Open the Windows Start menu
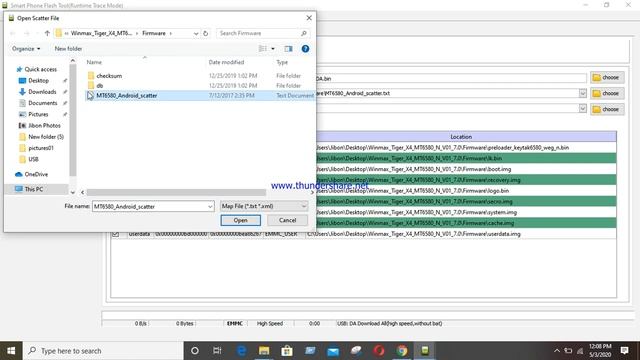640x360 pixels. (11, 351)
